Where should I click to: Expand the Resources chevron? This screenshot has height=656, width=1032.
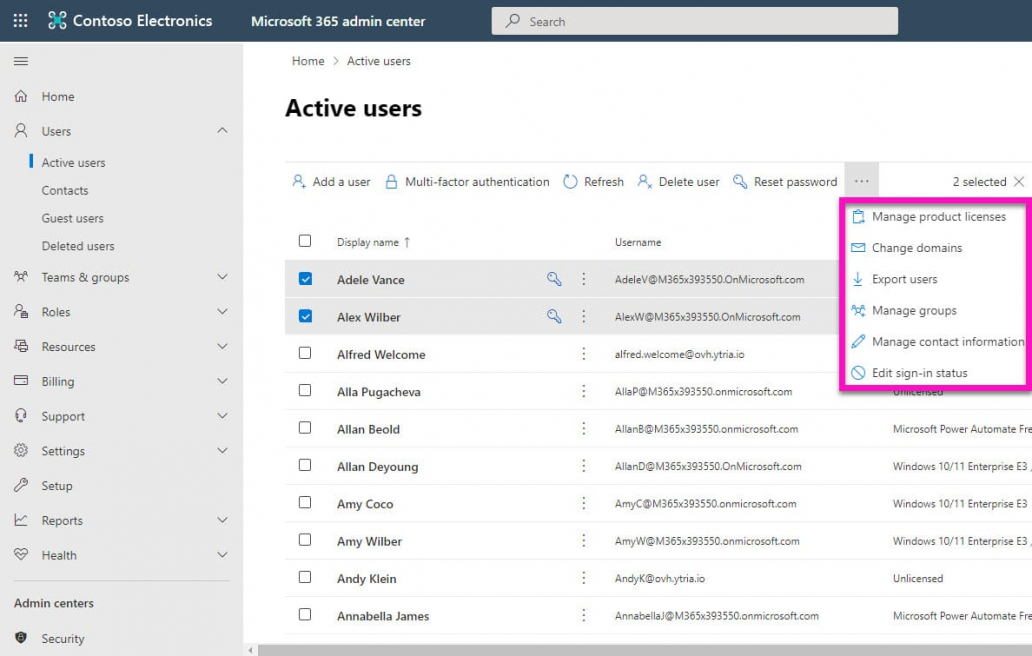(222, 346)
